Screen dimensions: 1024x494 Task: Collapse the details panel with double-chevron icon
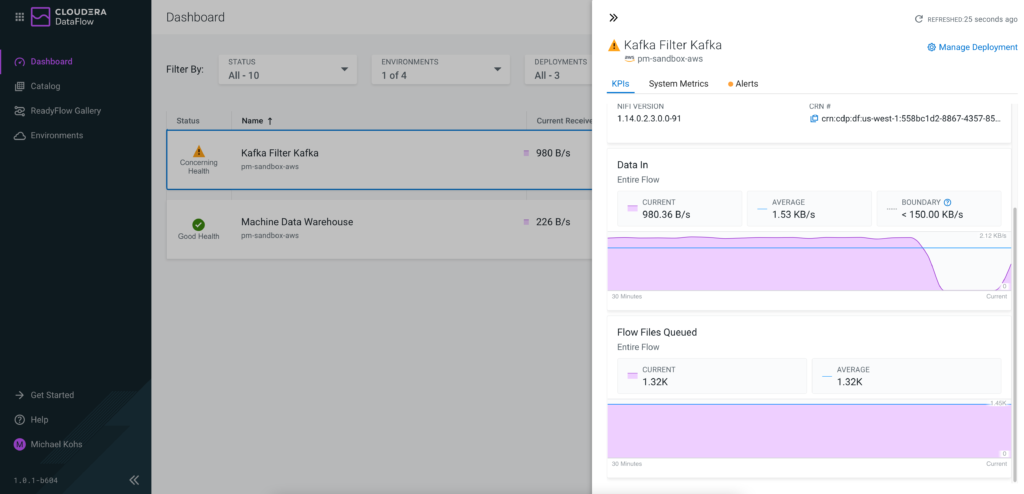tap(613, 18)
